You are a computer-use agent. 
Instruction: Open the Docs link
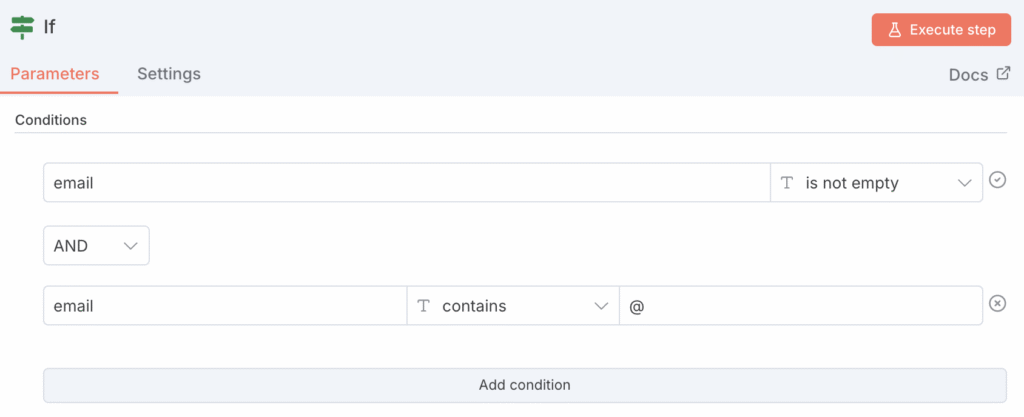tap(968, 75)
